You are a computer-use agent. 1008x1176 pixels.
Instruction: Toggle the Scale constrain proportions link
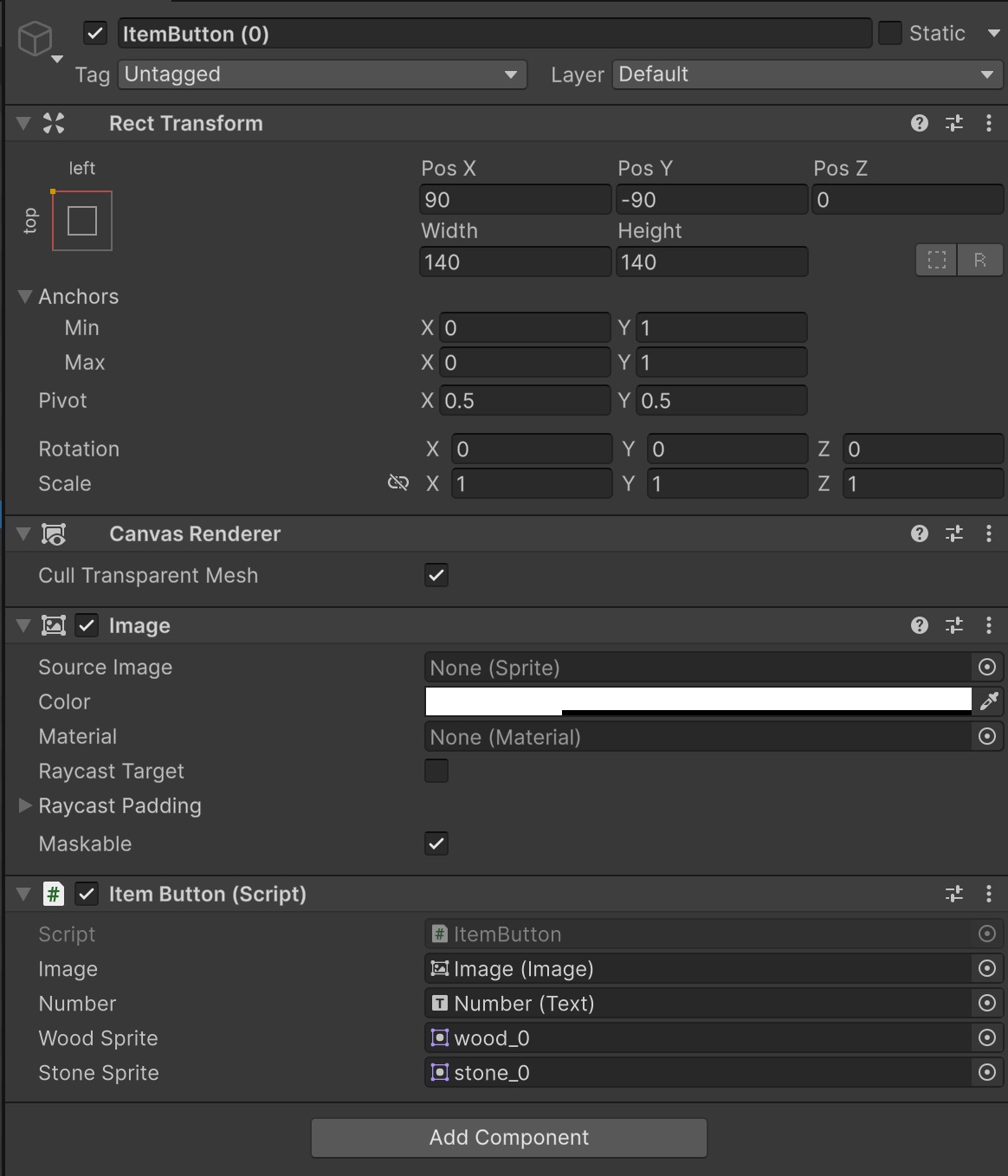398,483
